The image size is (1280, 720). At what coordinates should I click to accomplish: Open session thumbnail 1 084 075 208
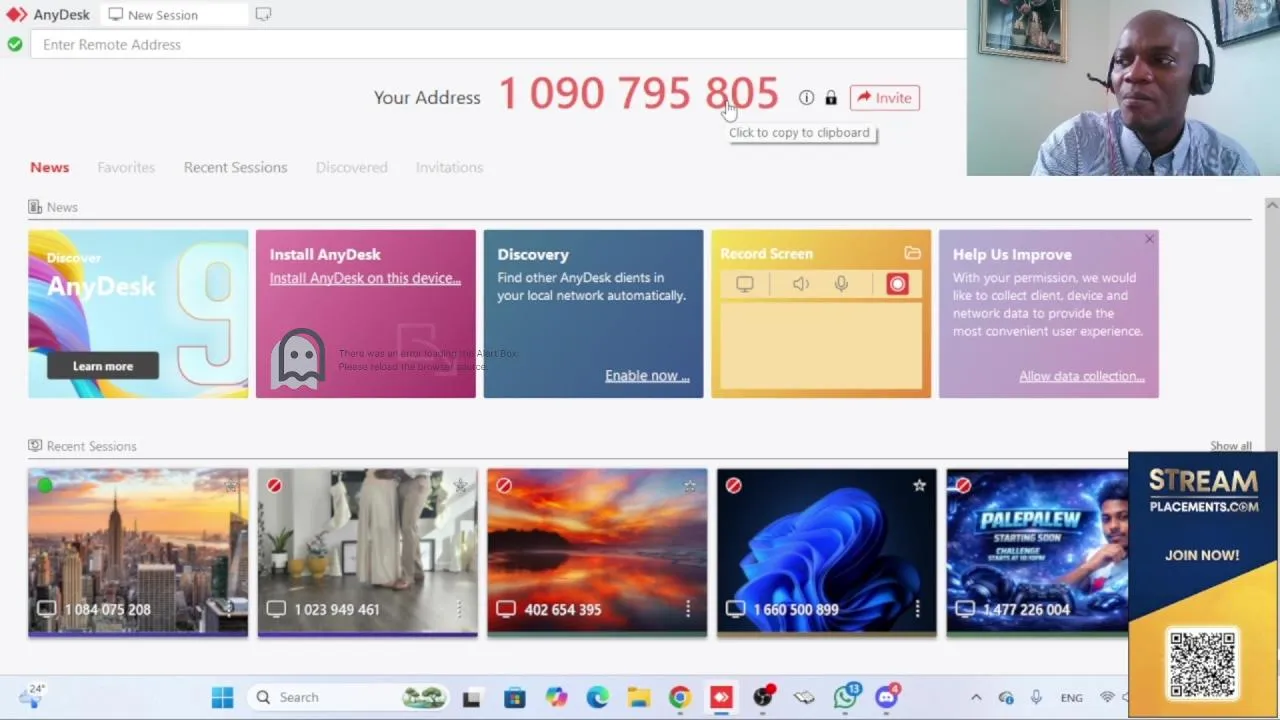(138, 552)
